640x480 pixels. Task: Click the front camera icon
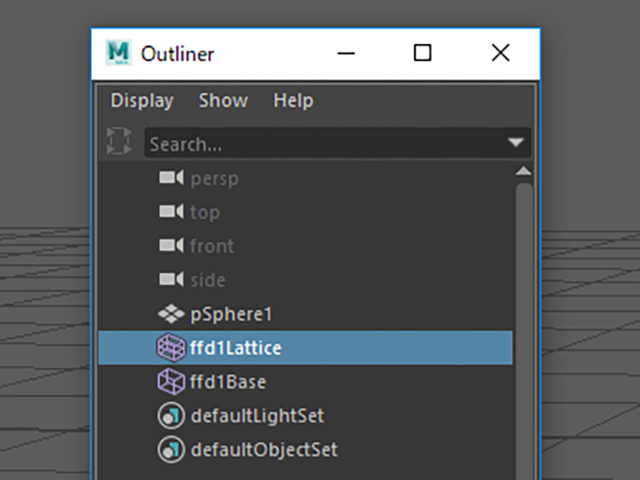coord(171,245)
